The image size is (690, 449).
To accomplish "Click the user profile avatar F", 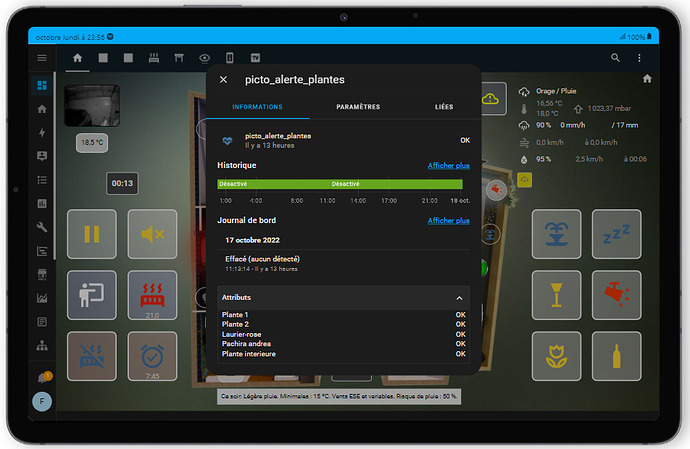I will [x=42, y=401].
